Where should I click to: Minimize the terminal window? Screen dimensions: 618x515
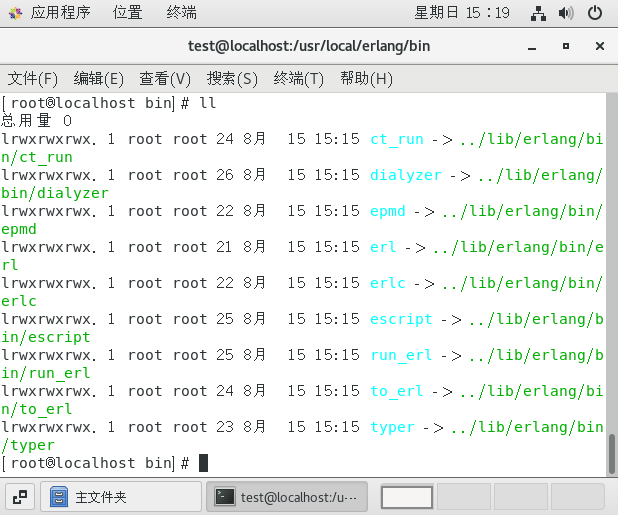[x=532, y=47]
